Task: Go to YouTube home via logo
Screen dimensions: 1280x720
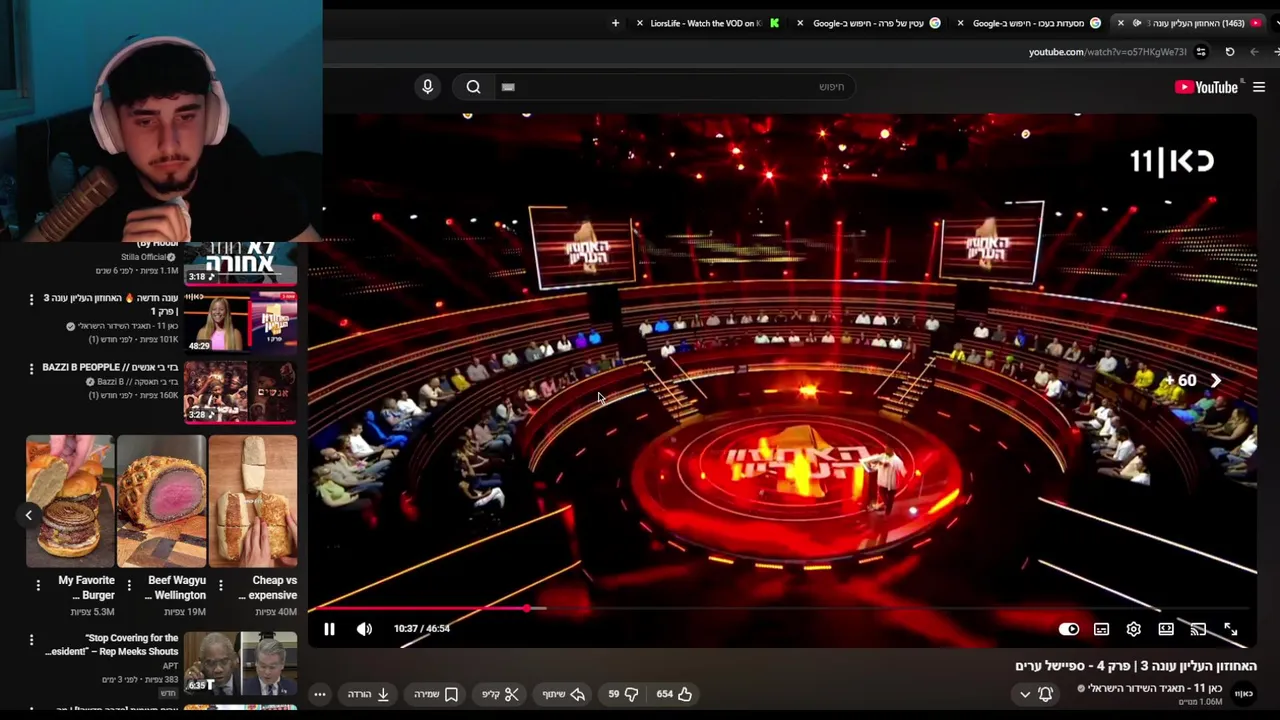Action: (x=1206, y=87)
